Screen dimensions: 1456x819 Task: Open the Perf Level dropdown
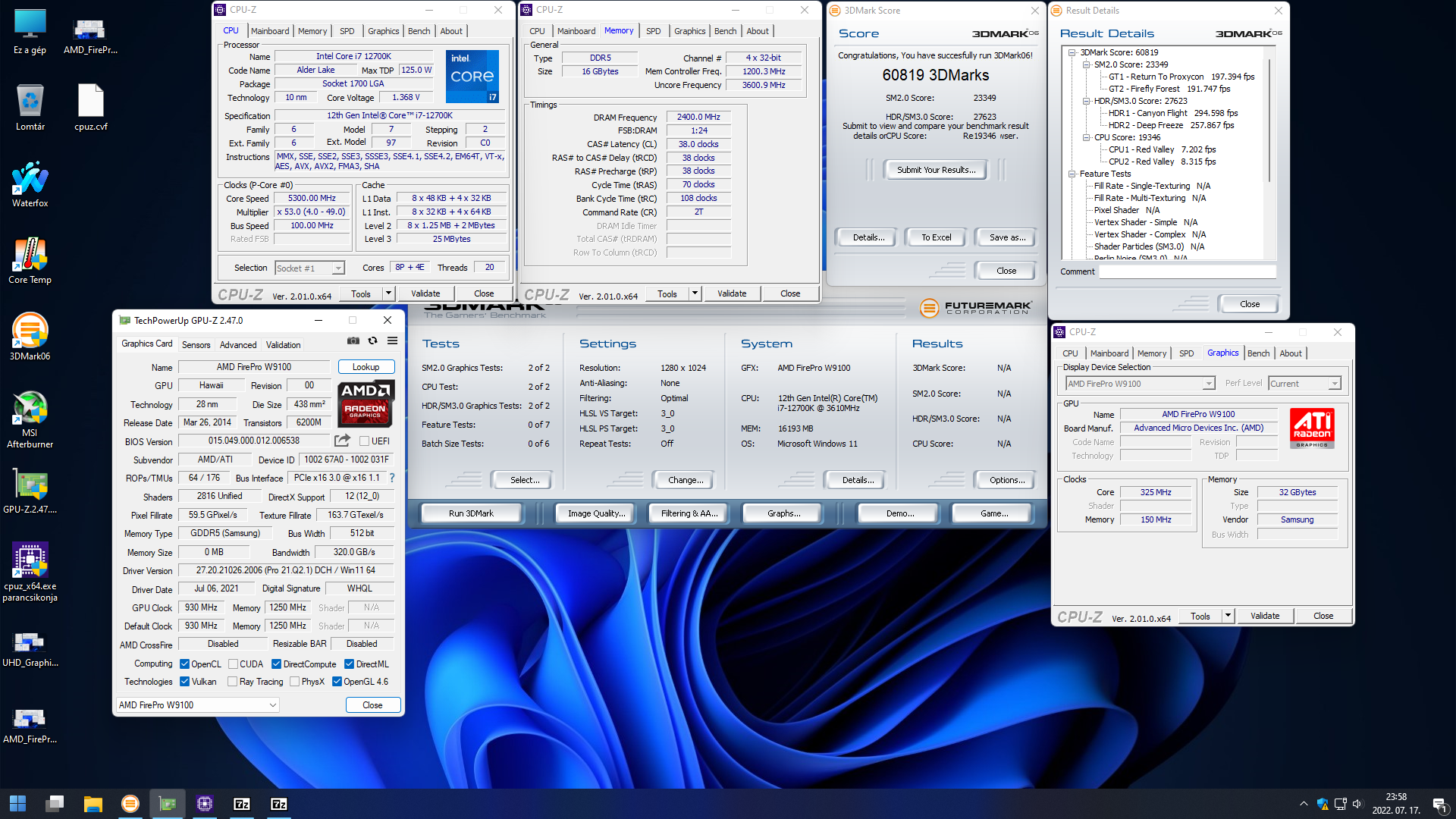coord(1305,384)
